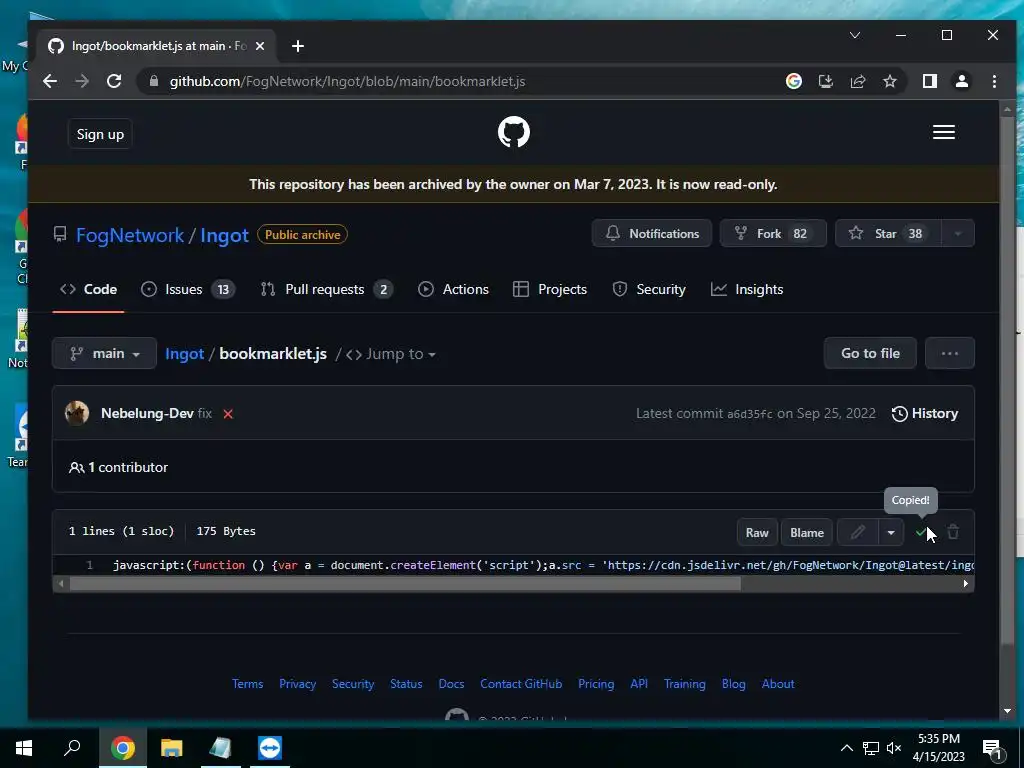1024x768 pixels.
Task: Open commit History link
Action: click(x=925, y=413)
